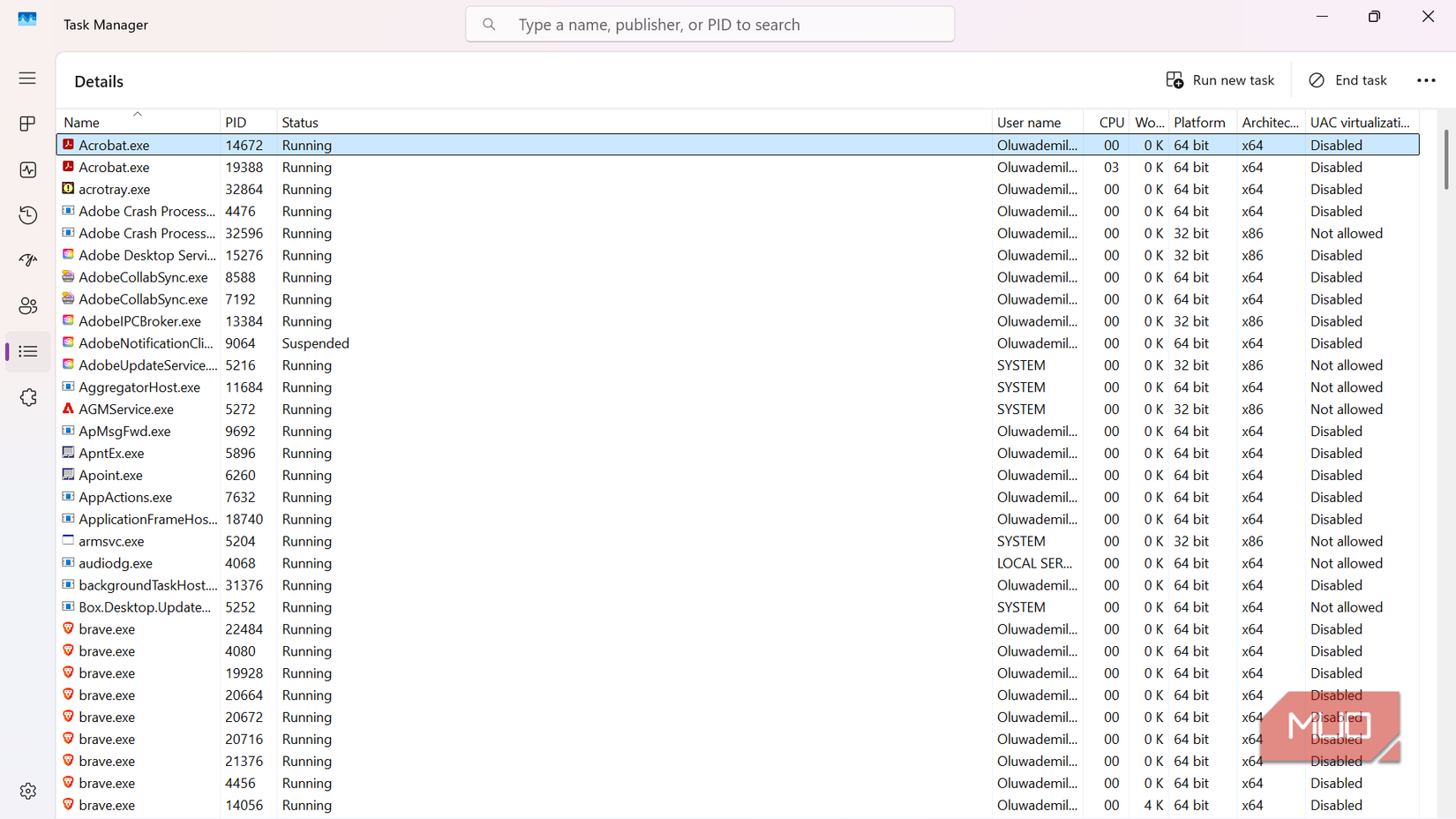
Task: Open the Users page in sidebar
Action: click(x=27, y=306)
